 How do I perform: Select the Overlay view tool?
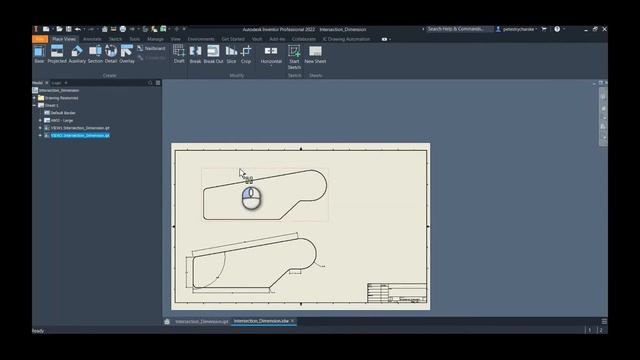[127, 54]
